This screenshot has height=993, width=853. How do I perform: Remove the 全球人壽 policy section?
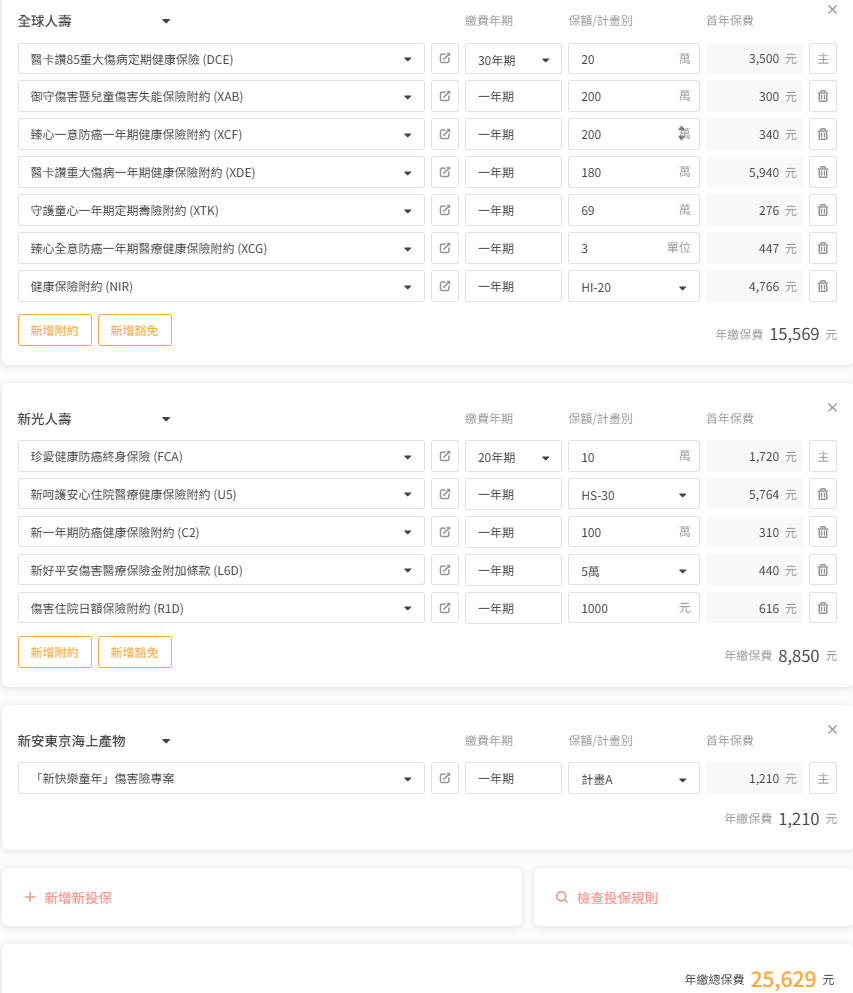832,9
